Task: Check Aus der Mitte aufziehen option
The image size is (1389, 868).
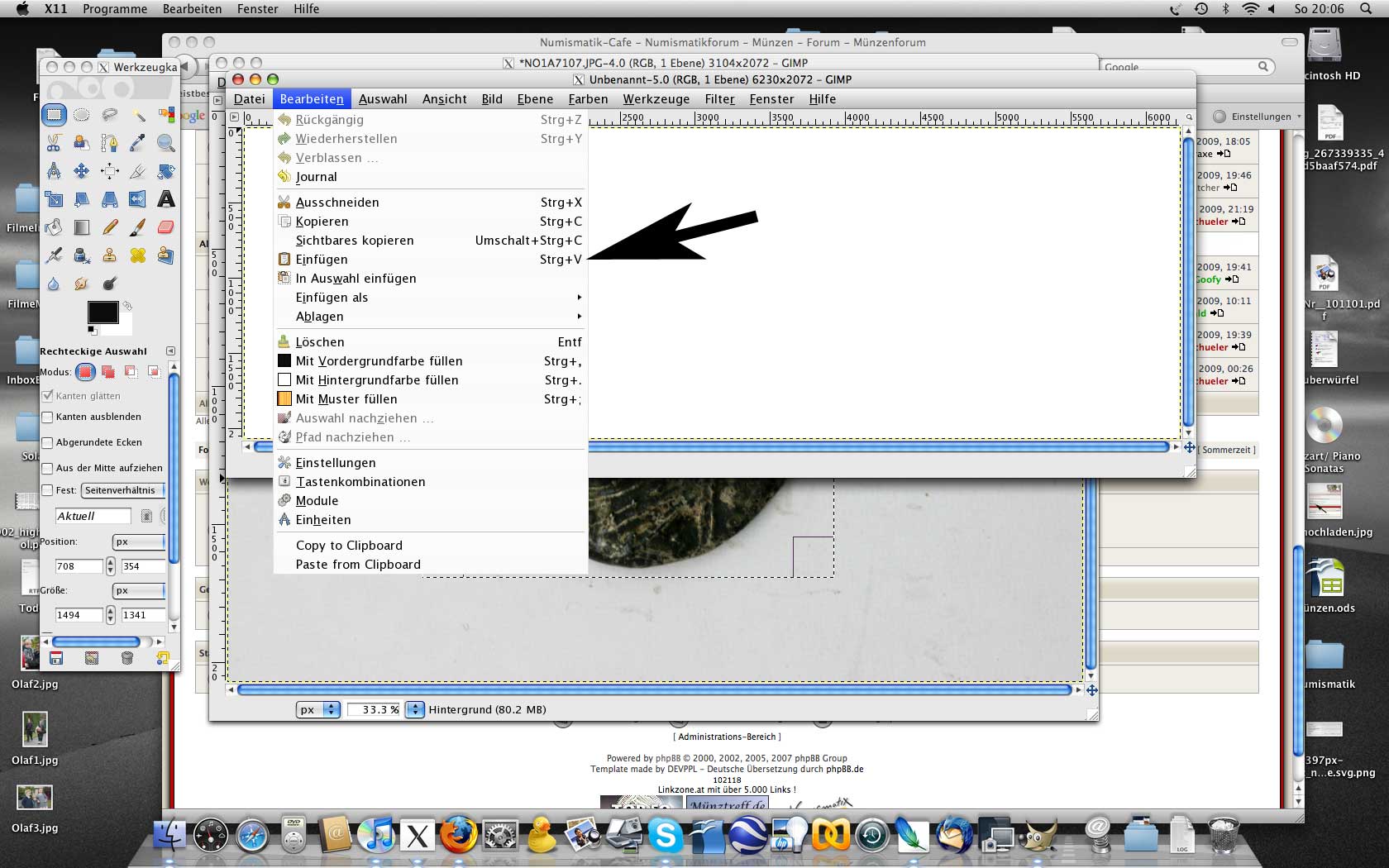Action: (x=48, y=469)
